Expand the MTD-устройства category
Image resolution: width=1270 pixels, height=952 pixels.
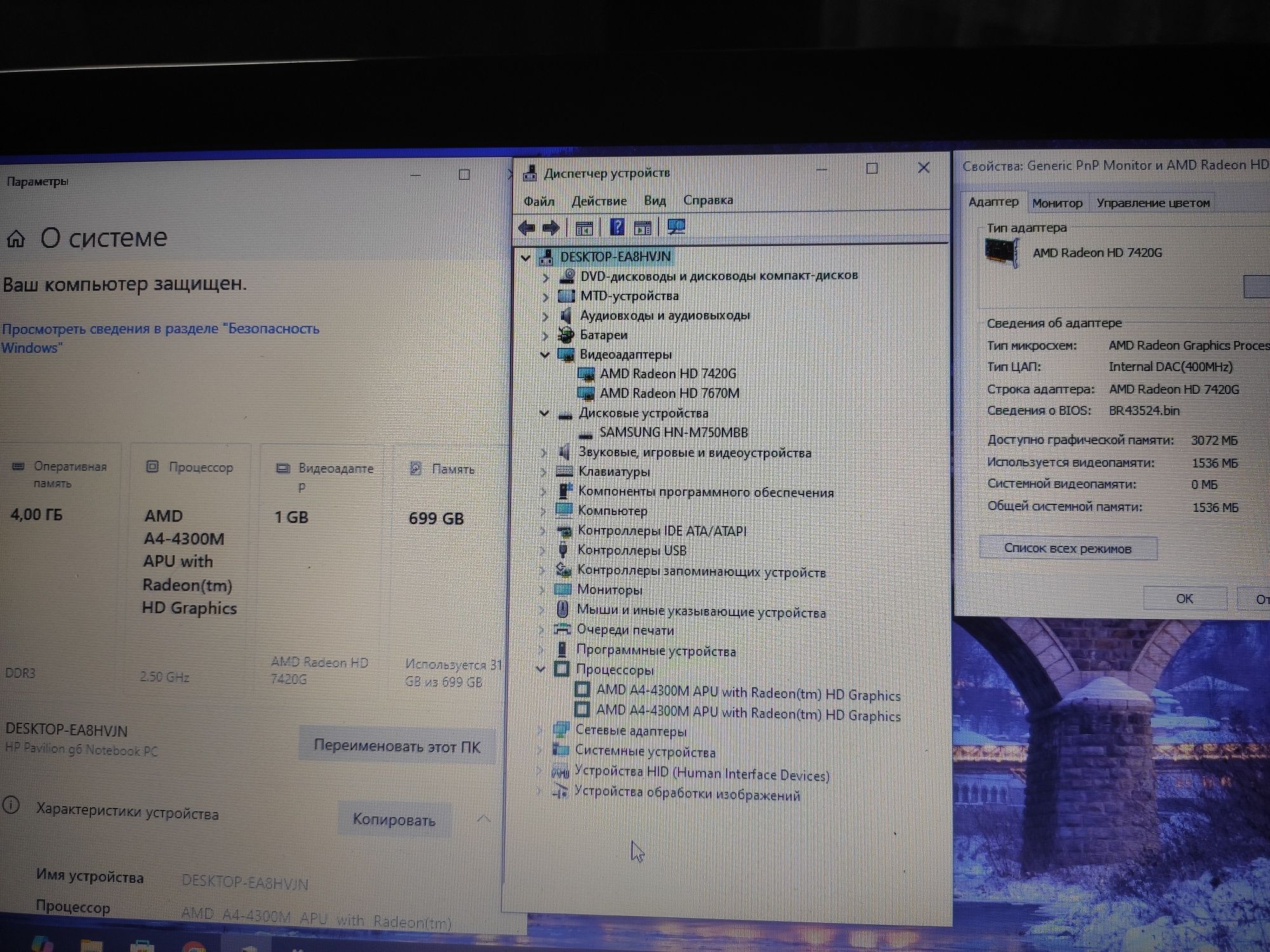coord(545,296)
